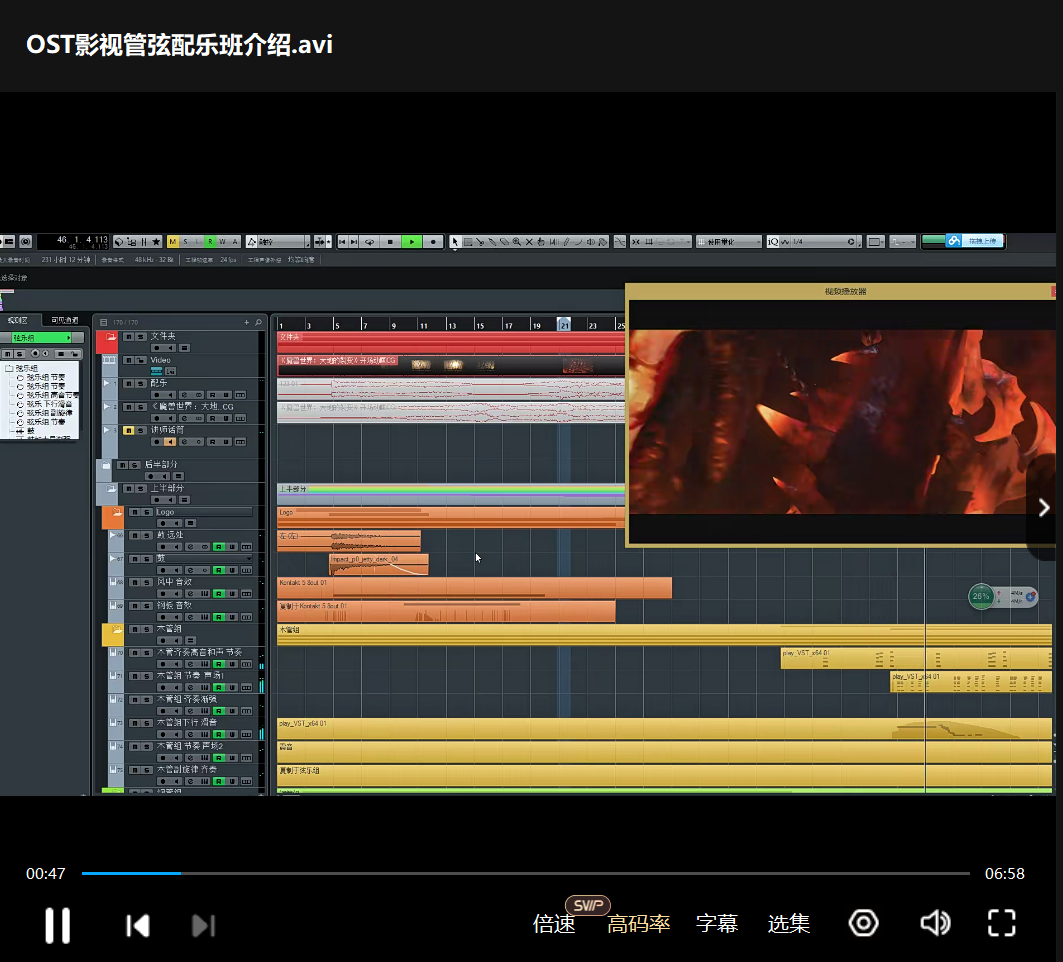The image size is (1063, 962).
Task: Toggle Read automation on 鼓 远处 track
Action: coord(218,547)
